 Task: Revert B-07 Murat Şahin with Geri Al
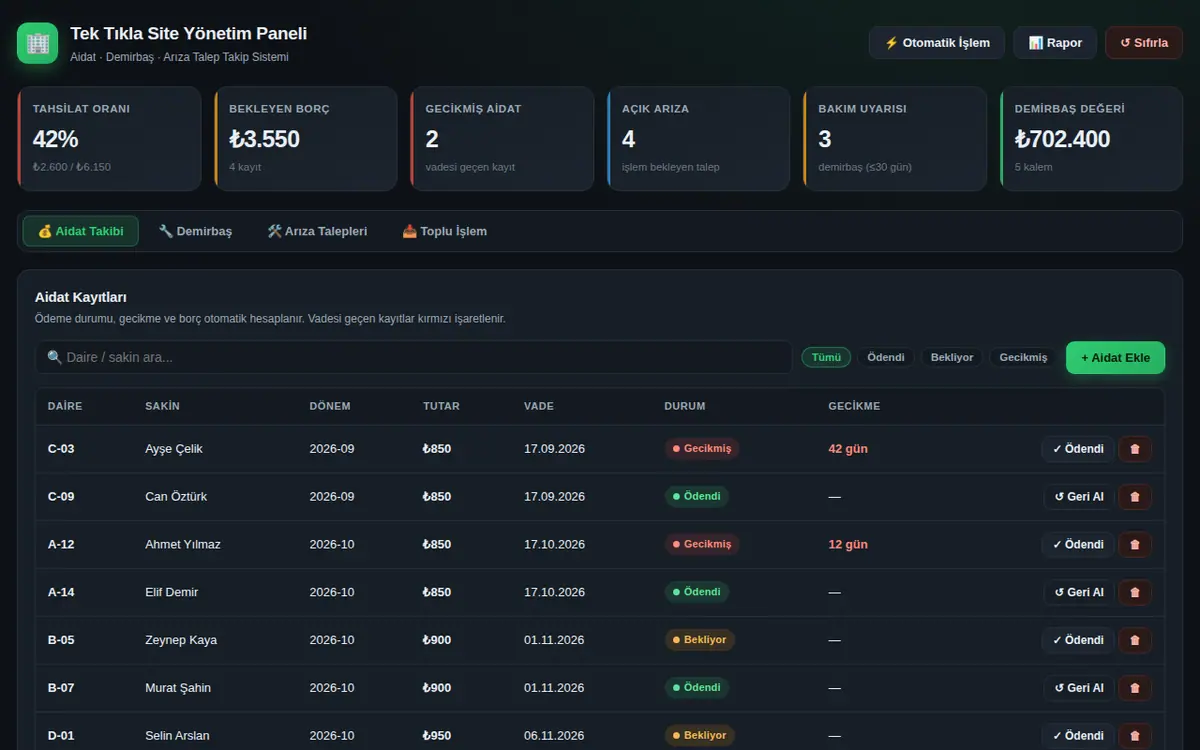pyautogui.click(x=1079, y=688)
